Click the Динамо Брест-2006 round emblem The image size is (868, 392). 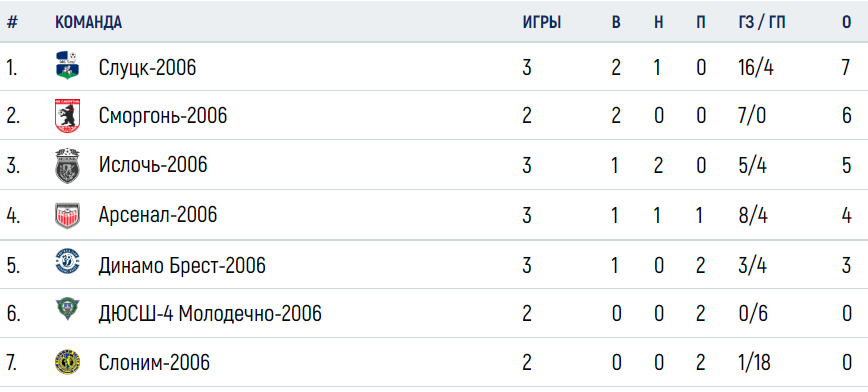tap(67, 264)
